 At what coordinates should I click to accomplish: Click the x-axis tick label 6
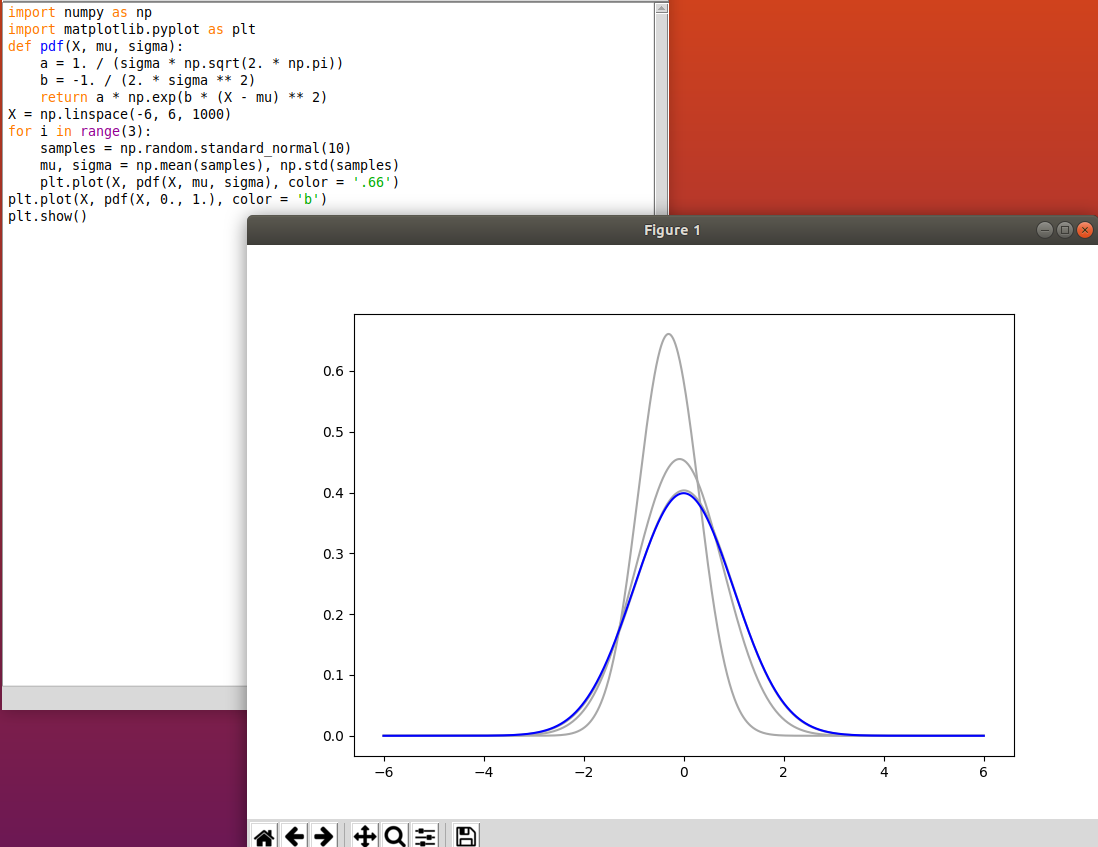click(984, 772)
